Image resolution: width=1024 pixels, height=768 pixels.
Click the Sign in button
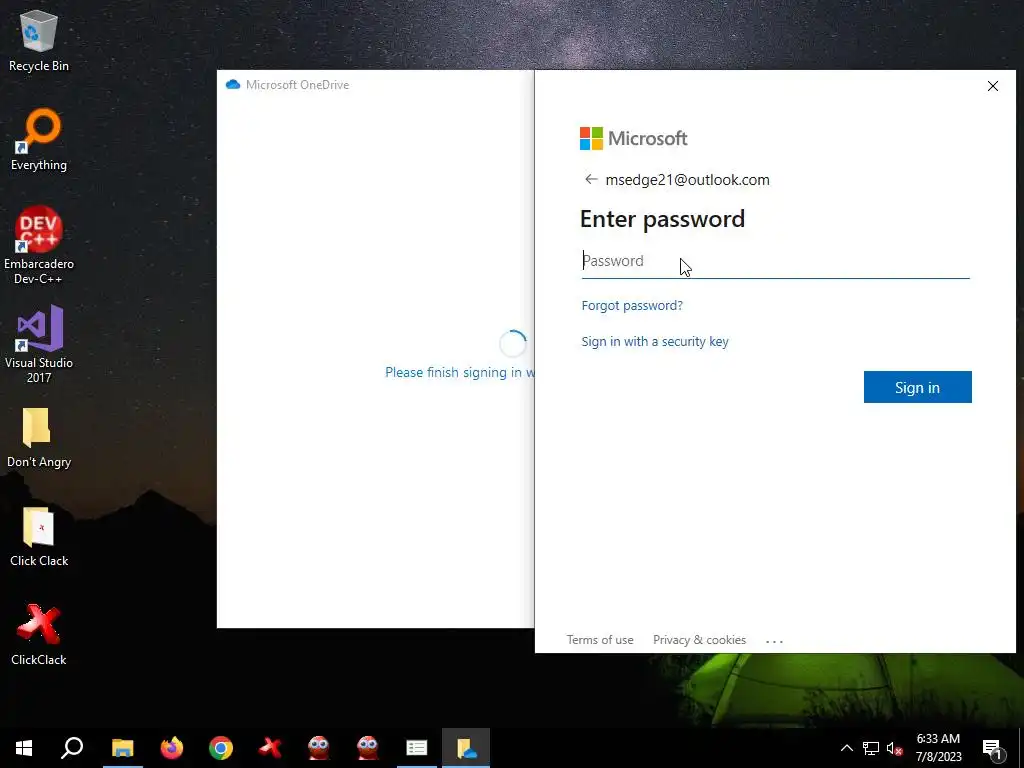tap(918, 387)
